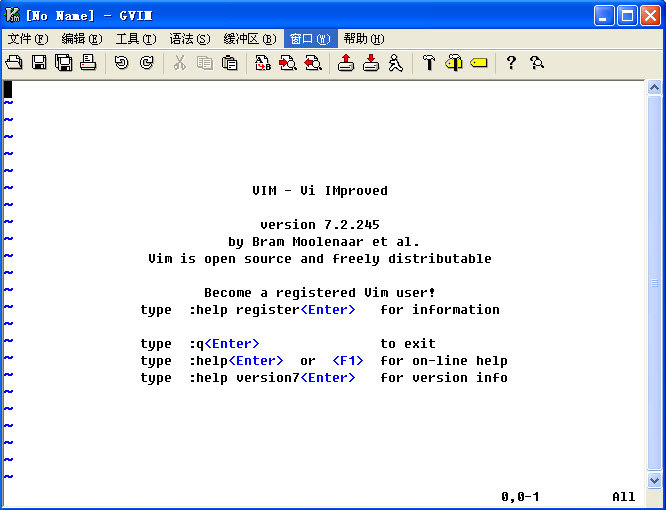Click 'Become a registered Vim user!' text
This screenshot has height=510, width=666.
coord(320,293)
